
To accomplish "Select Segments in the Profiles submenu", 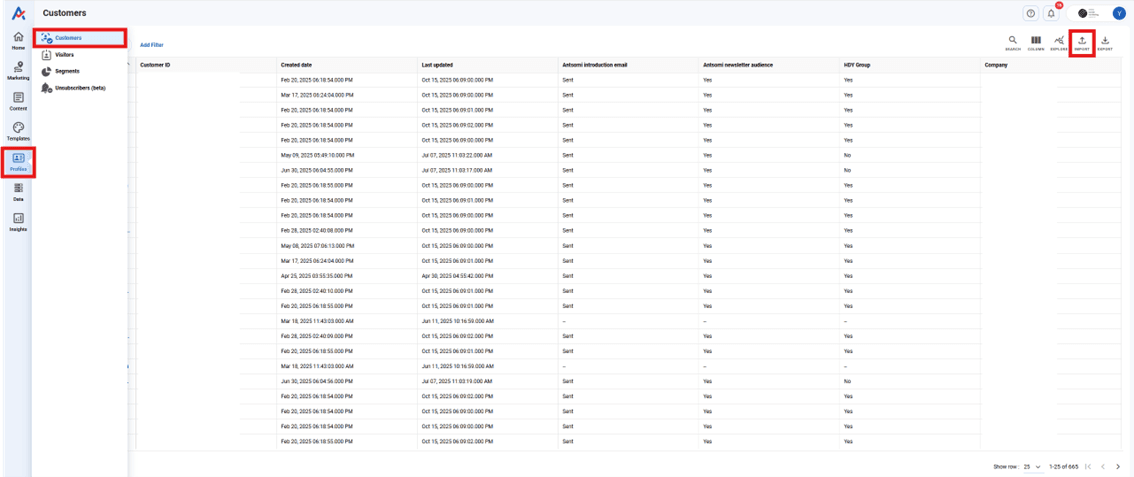I will [67, 71].
